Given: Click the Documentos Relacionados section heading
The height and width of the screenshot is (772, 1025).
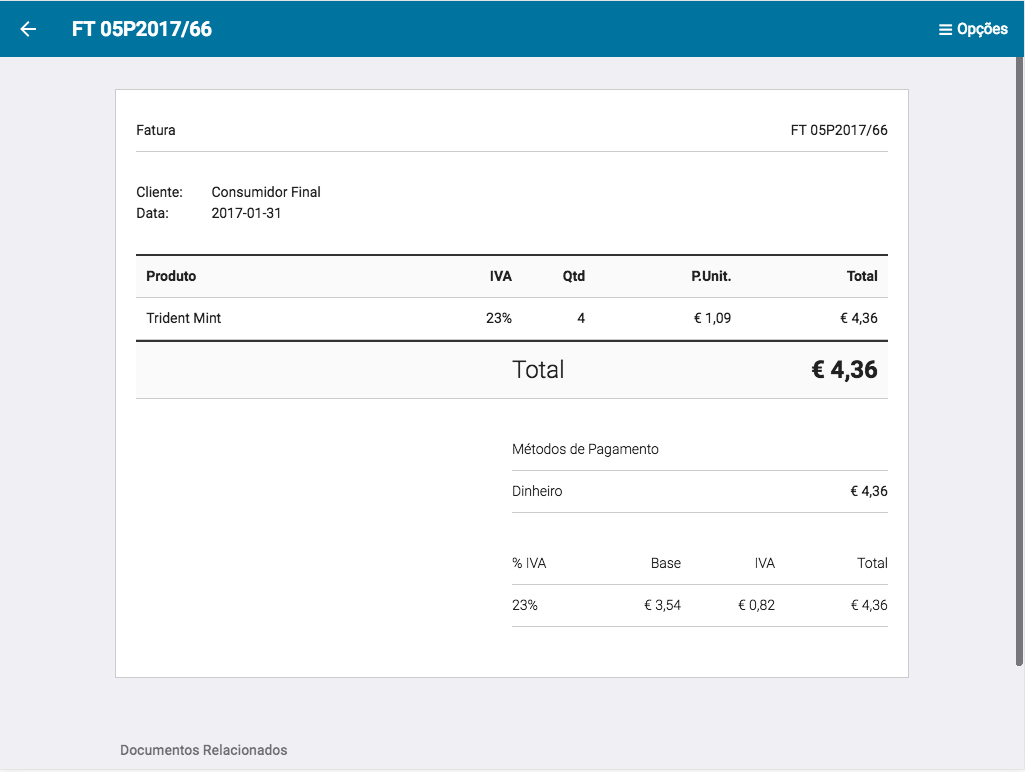Looking at the screenshot, I should (203, 750).
